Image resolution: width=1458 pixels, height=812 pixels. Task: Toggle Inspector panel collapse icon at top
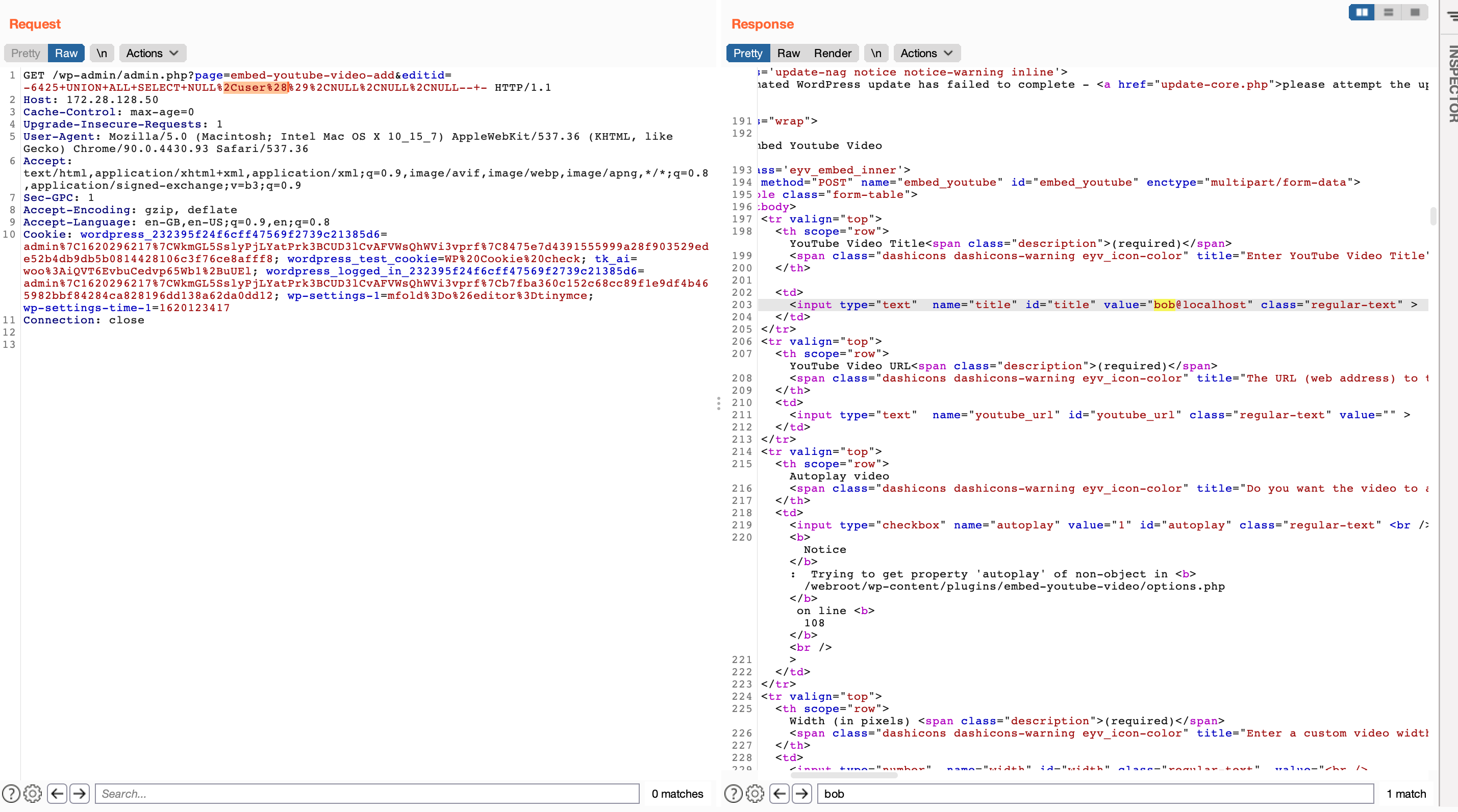click(x=1452, y=16)
